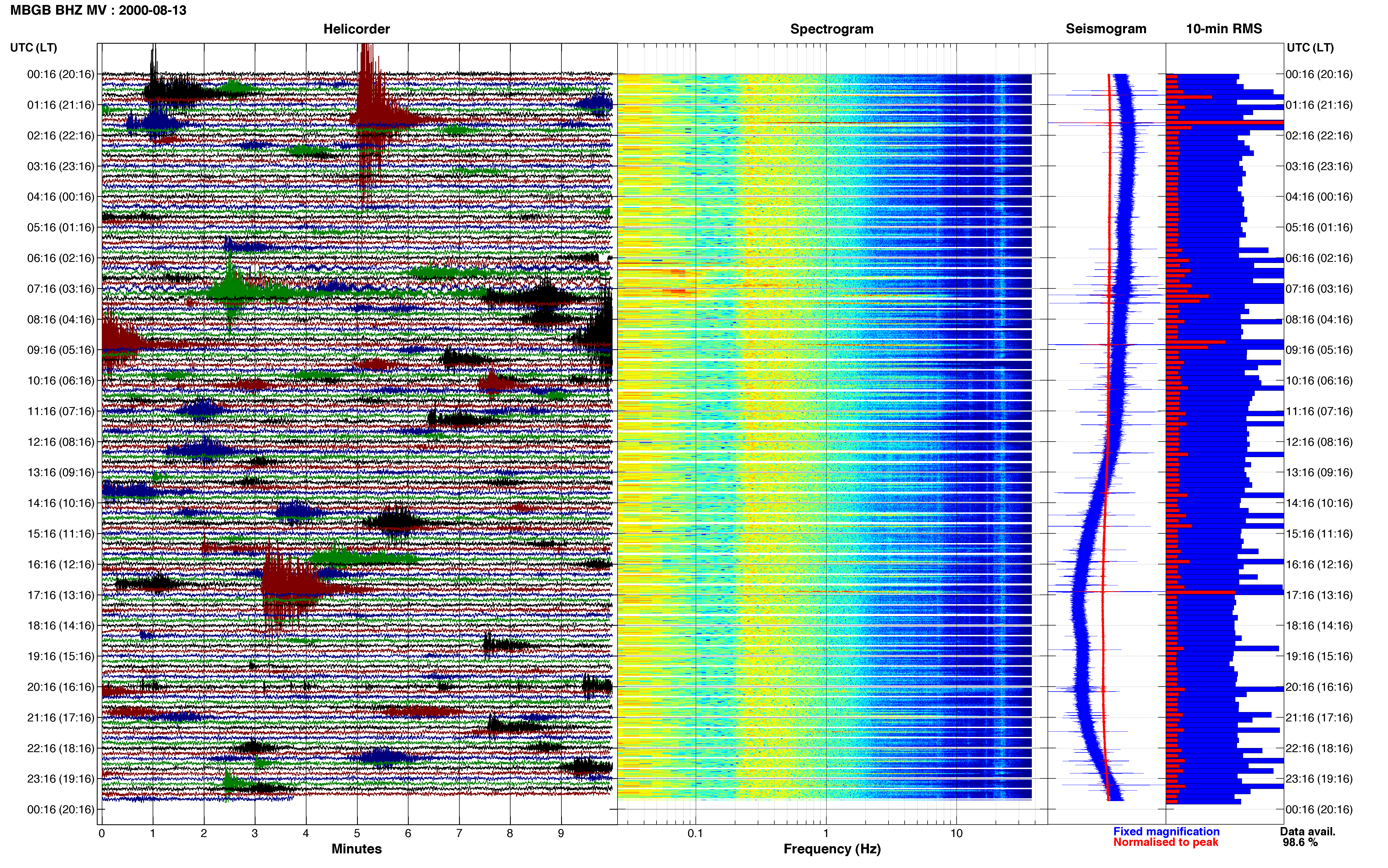Select the Seismogram panel heading
Screen dimensions: 1388x868
point(1106,29)
